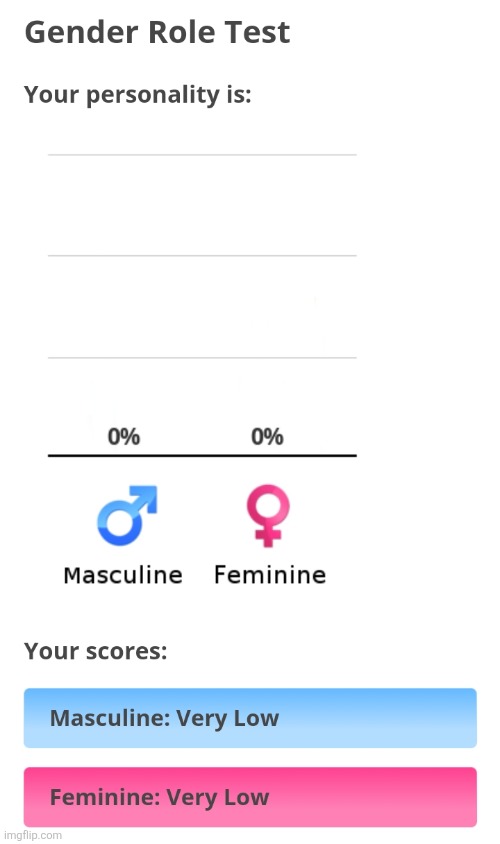
Task: Select the Masculine: Very Low score bar
Action: coord(250,718)
